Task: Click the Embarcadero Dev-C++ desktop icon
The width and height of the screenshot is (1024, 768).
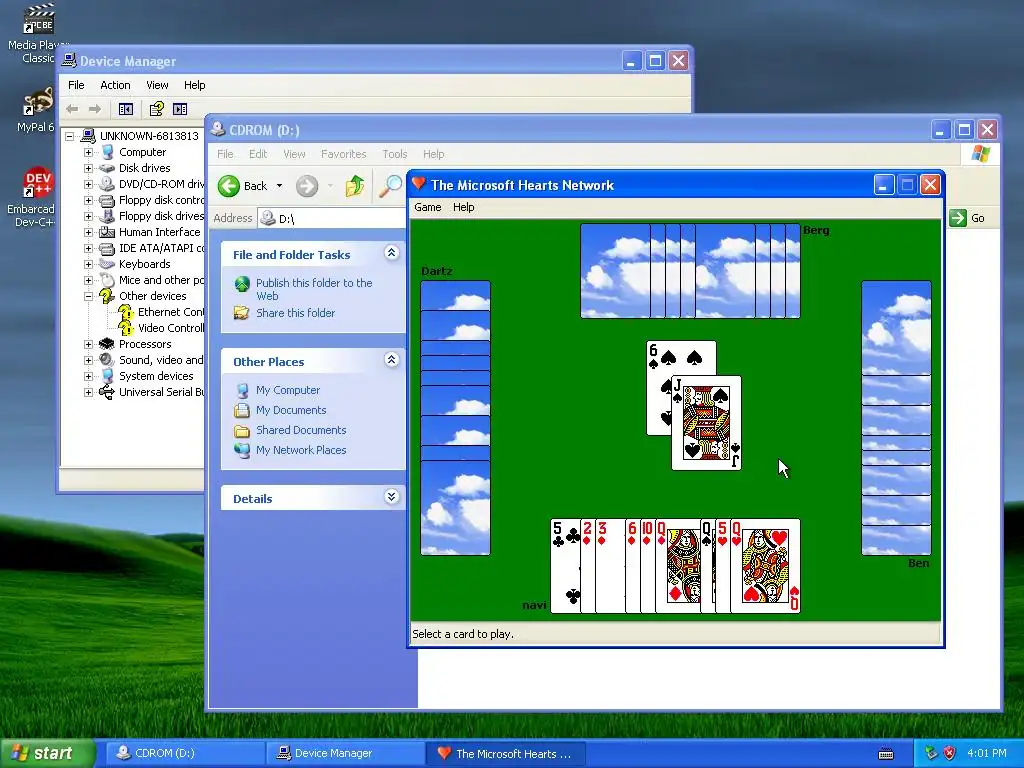Action: (x=31, y=197)
